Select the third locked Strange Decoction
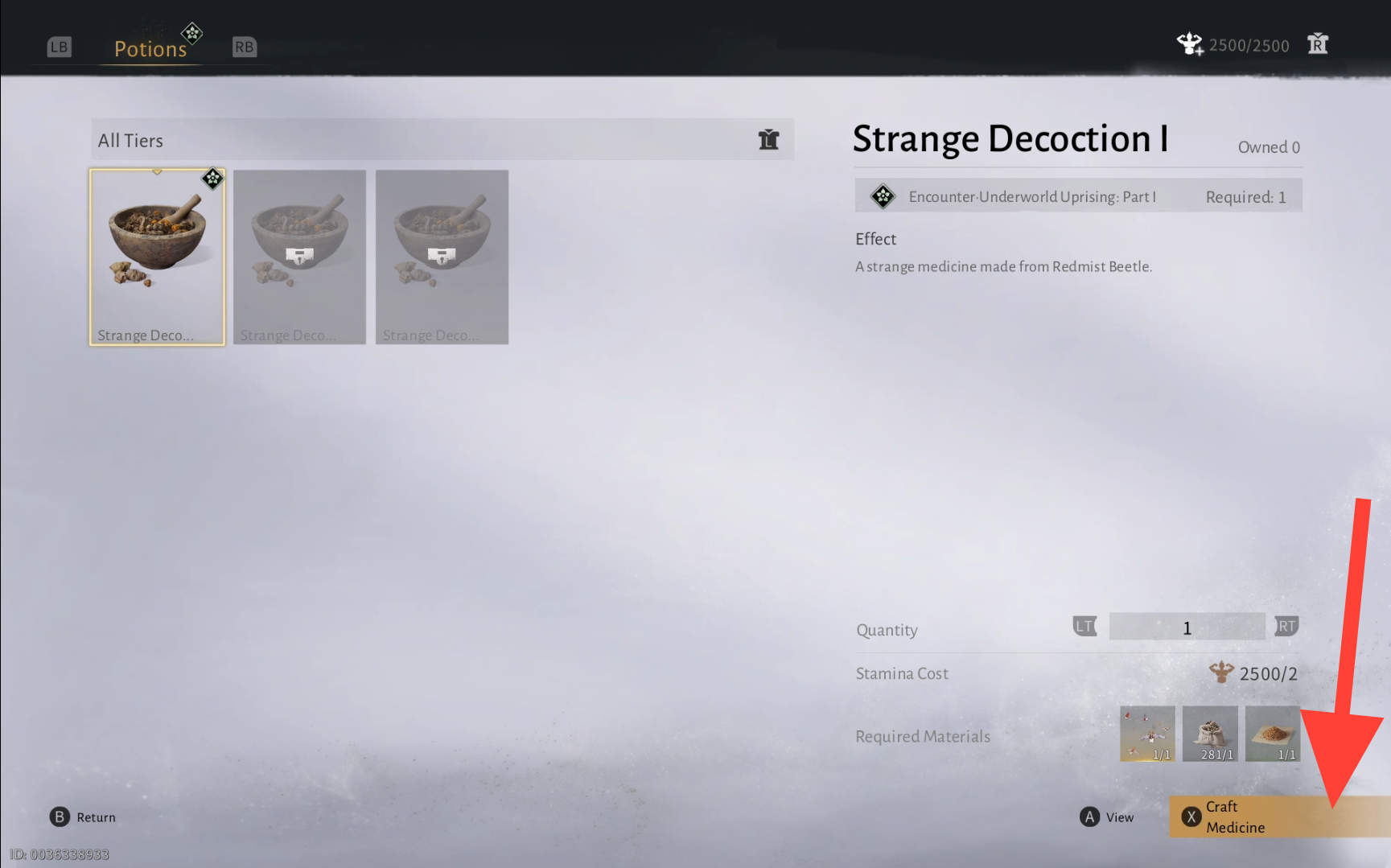 (442, 257)
